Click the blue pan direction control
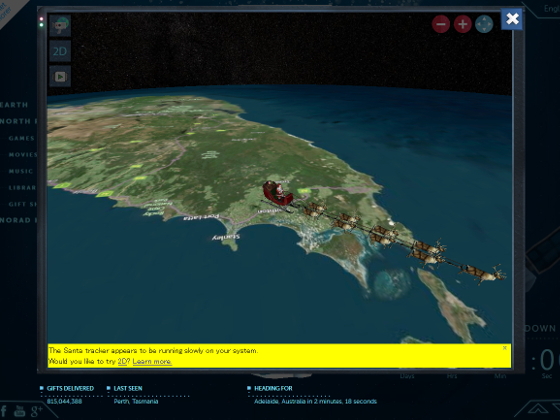560x420 pixels. click(484, 24)
